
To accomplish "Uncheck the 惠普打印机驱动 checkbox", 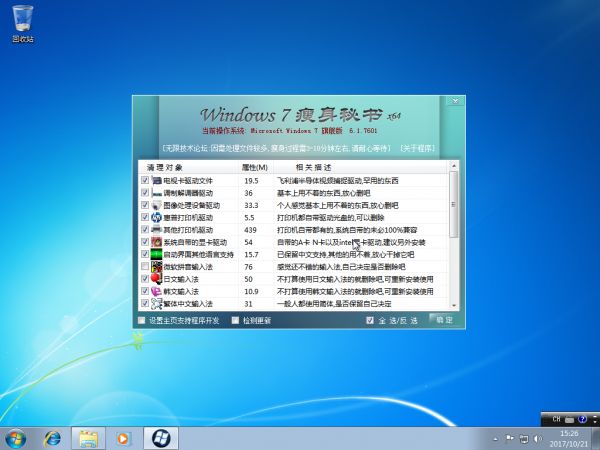I will pos(145,217).
